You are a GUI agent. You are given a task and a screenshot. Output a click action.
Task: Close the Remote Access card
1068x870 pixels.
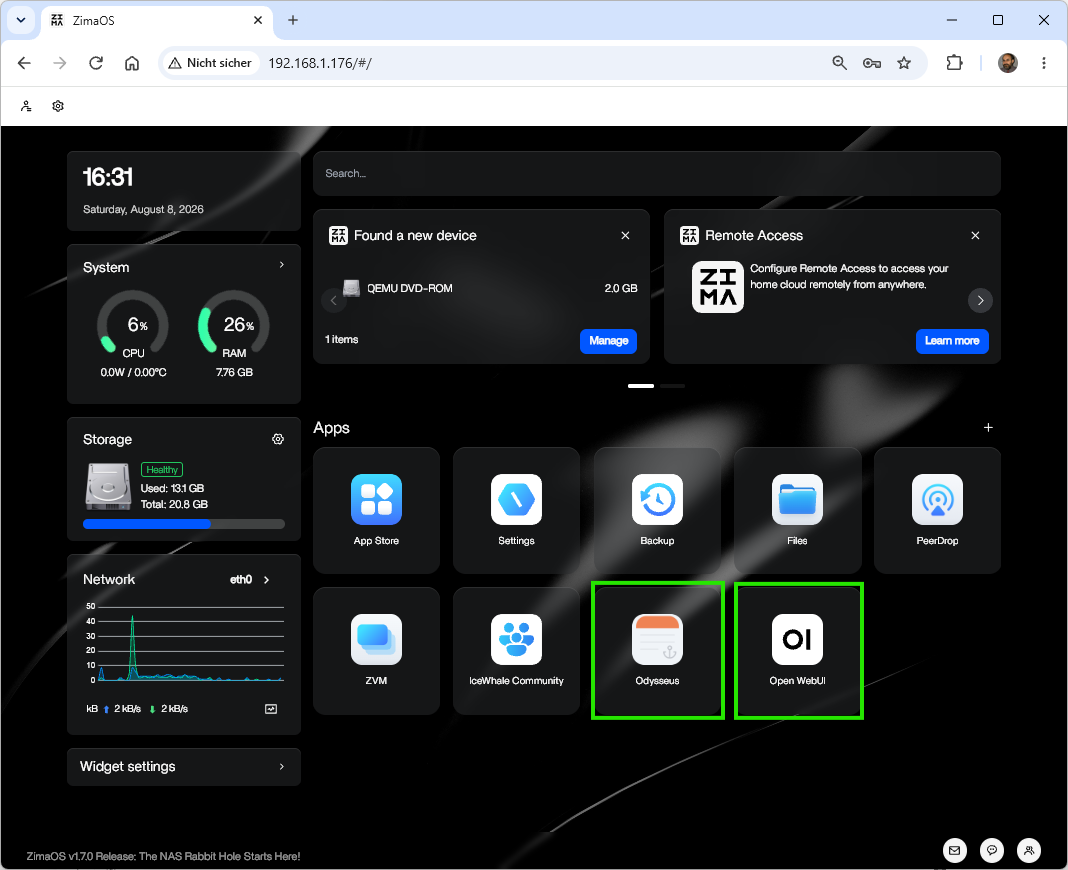pyautogui.click(x=975, y=236)
